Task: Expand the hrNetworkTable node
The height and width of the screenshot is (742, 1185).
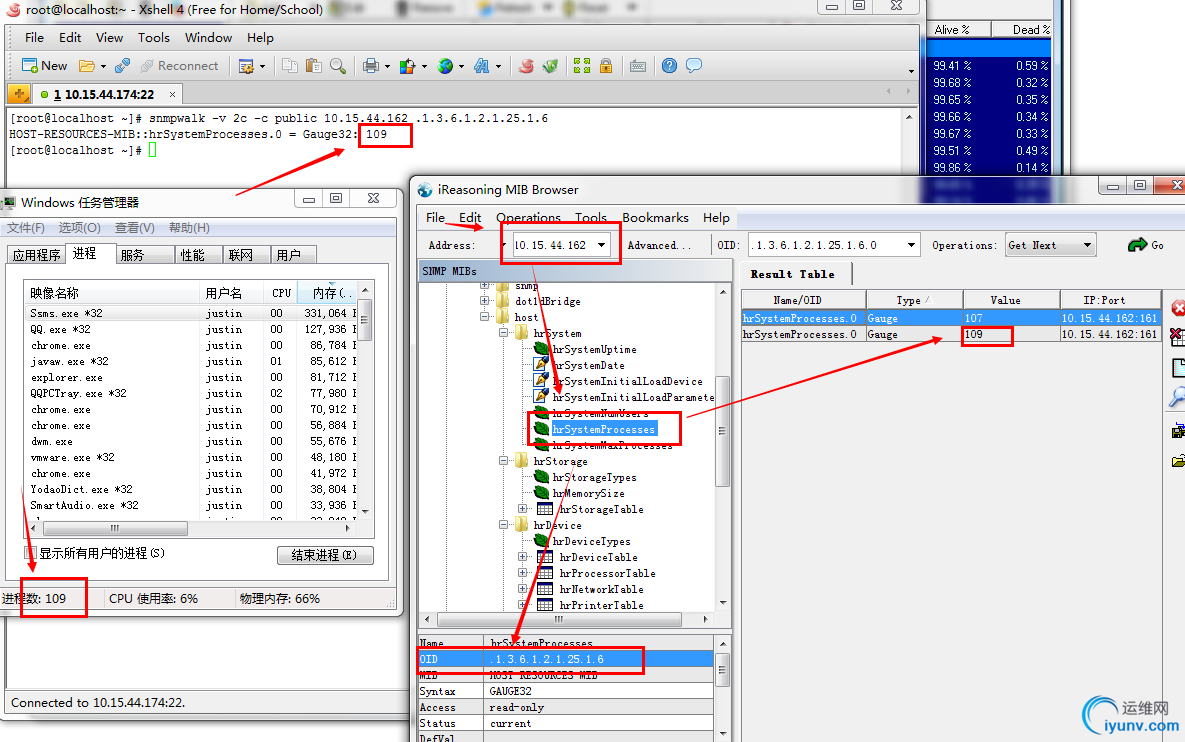Action: click(x=522, y=589)
